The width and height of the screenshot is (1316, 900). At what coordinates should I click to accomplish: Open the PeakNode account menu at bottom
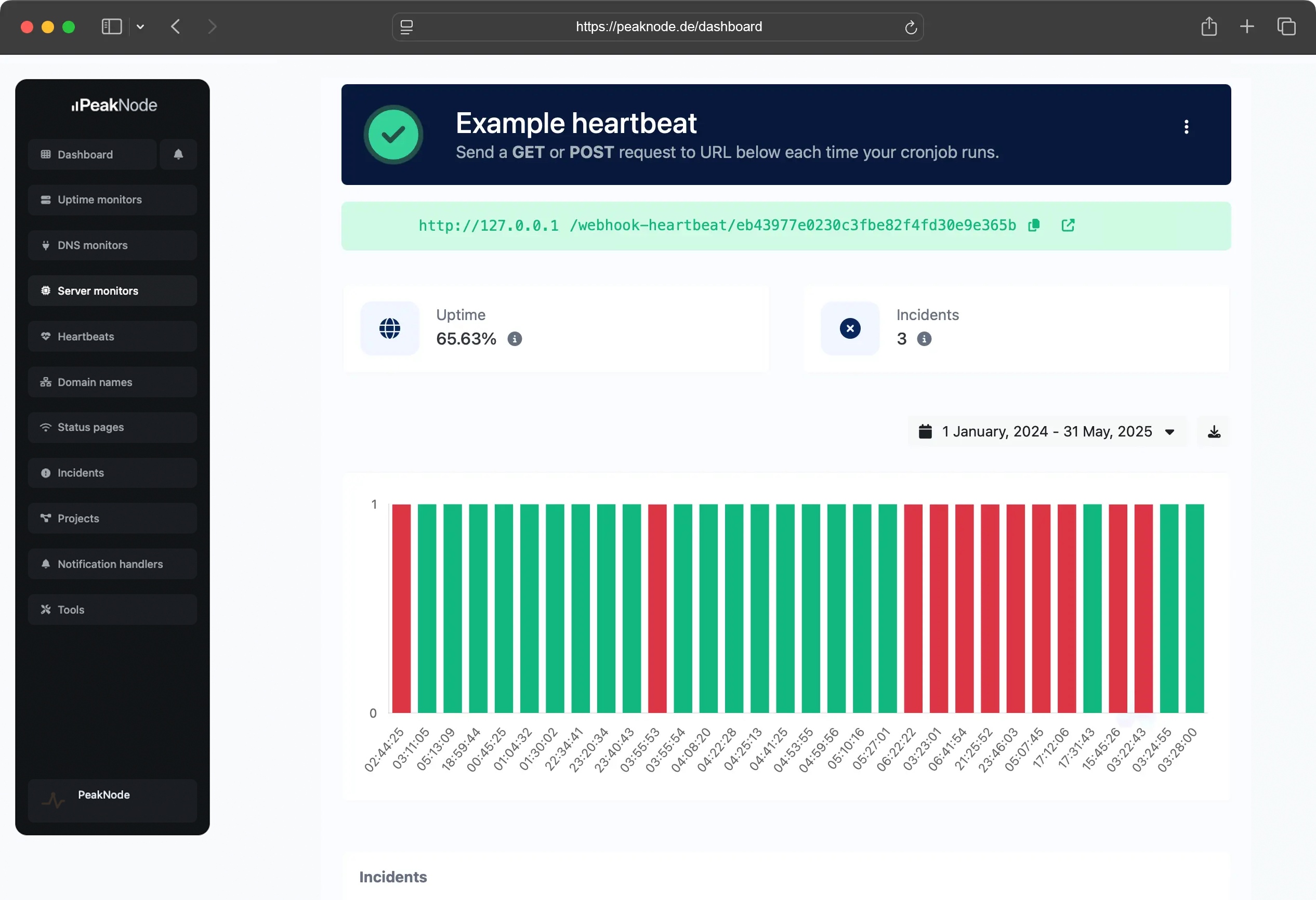click(112, 800)
